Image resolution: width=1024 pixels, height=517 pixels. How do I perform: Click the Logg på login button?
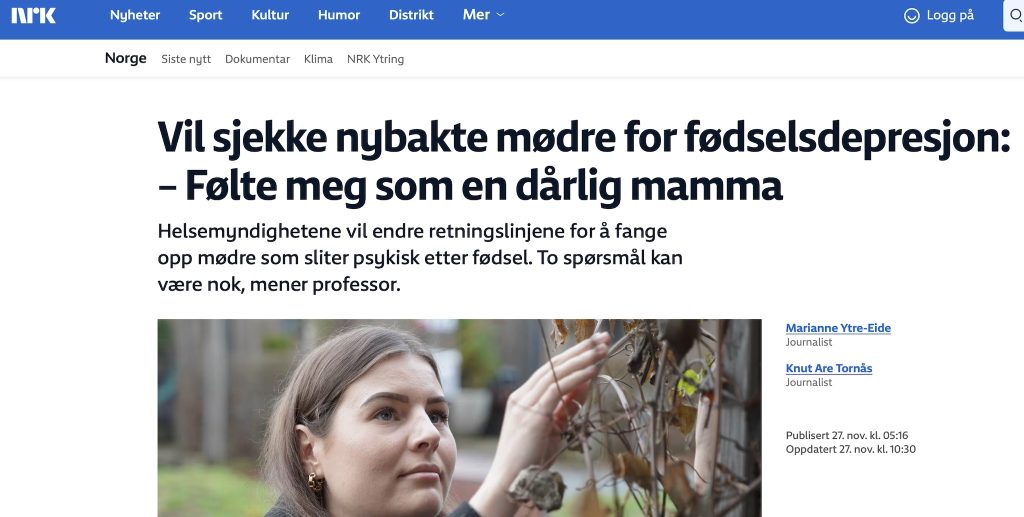tap(939, 16)
